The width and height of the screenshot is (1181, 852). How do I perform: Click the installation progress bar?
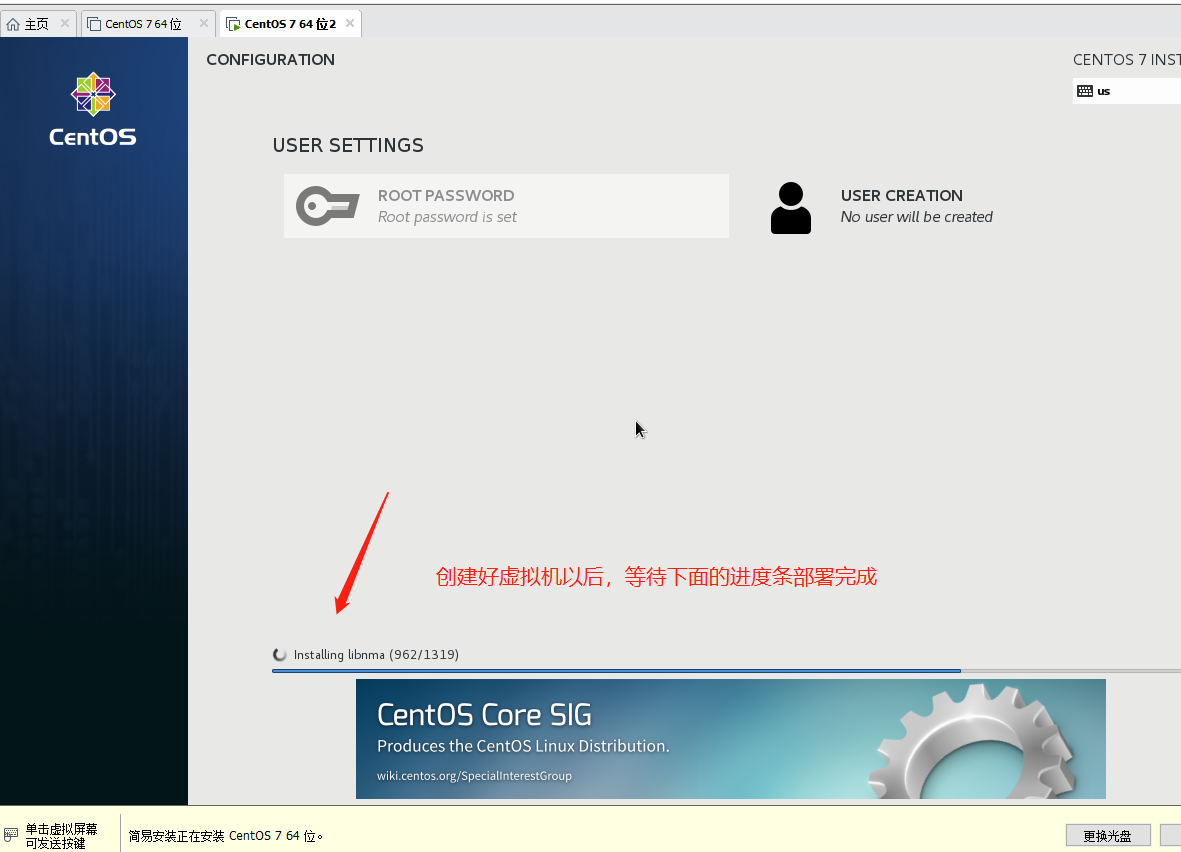pyautogui.click(x=726, y=670)
